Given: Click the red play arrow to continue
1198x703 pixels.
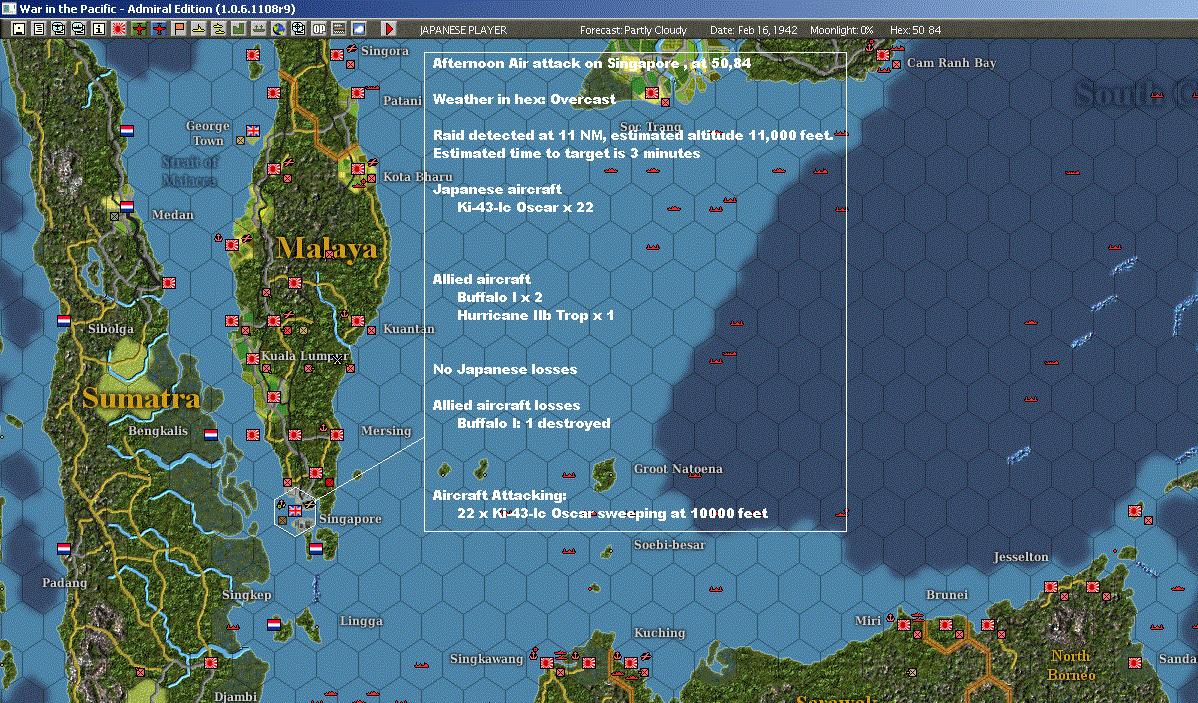Looking at the screenshot, I should coord(388,29).
